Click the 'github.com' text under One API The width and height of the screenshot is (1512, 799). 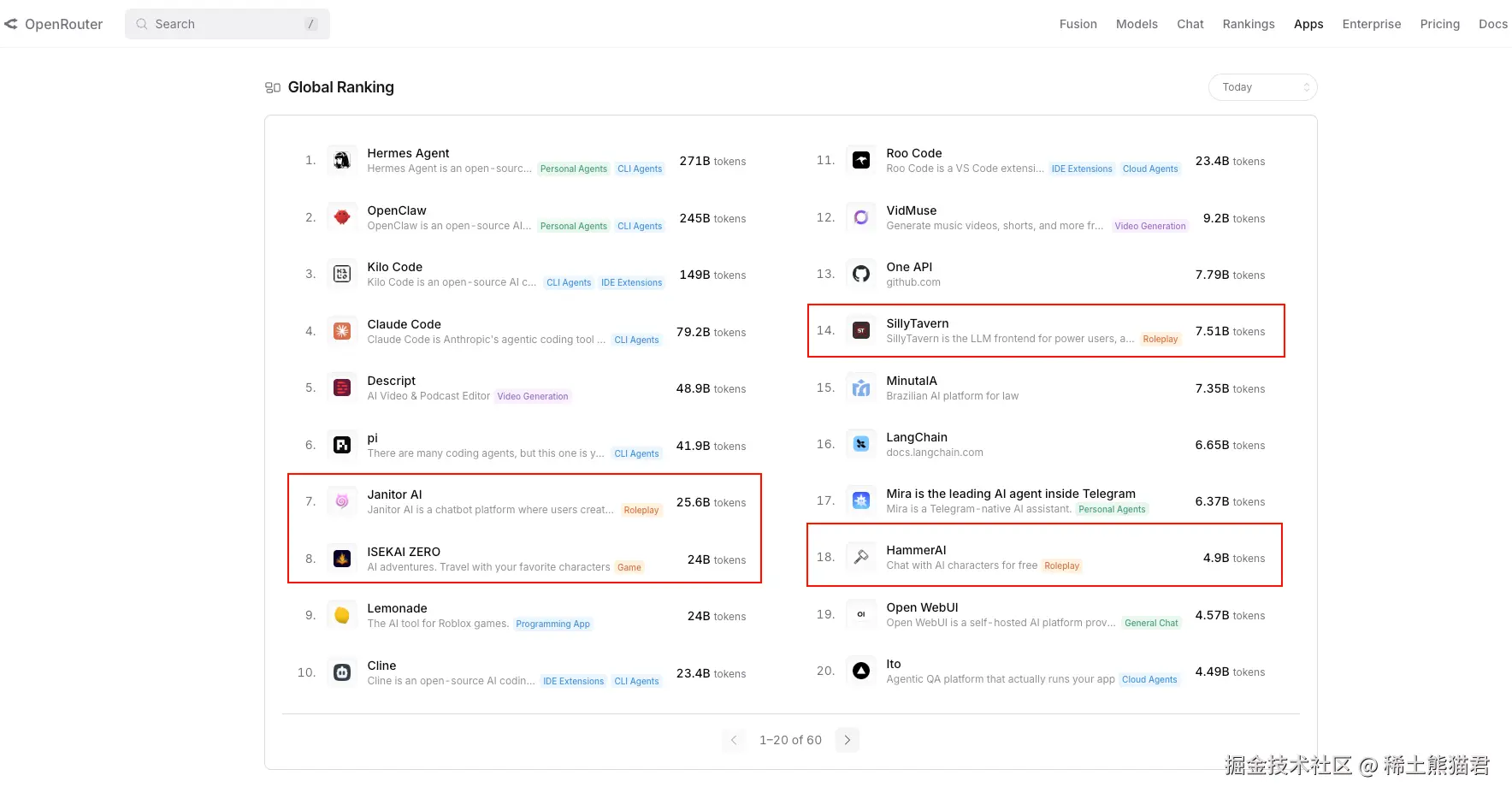(913, 282)
